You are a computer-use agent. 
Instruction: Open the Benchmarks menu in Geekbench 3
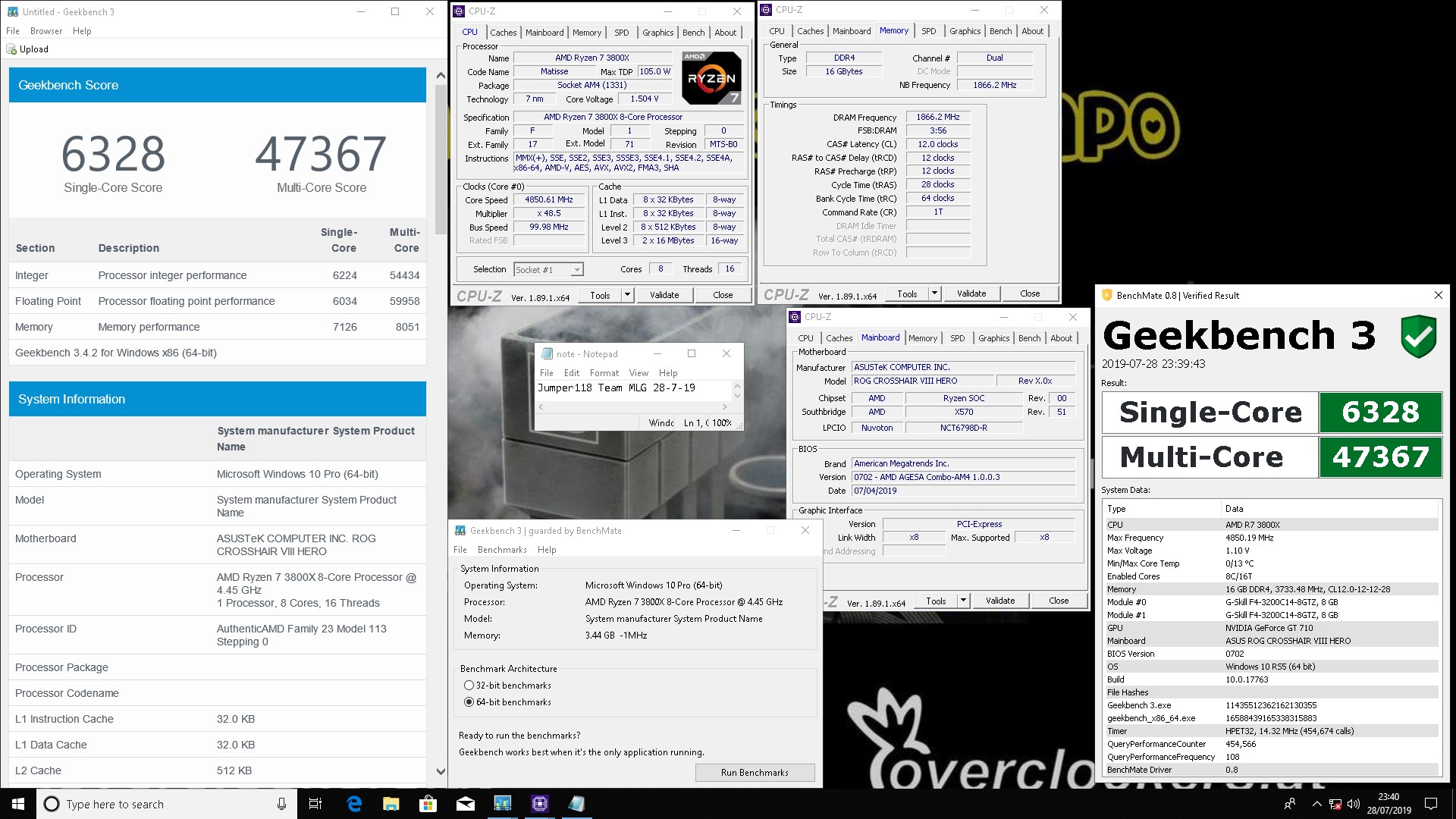point(502,550)
